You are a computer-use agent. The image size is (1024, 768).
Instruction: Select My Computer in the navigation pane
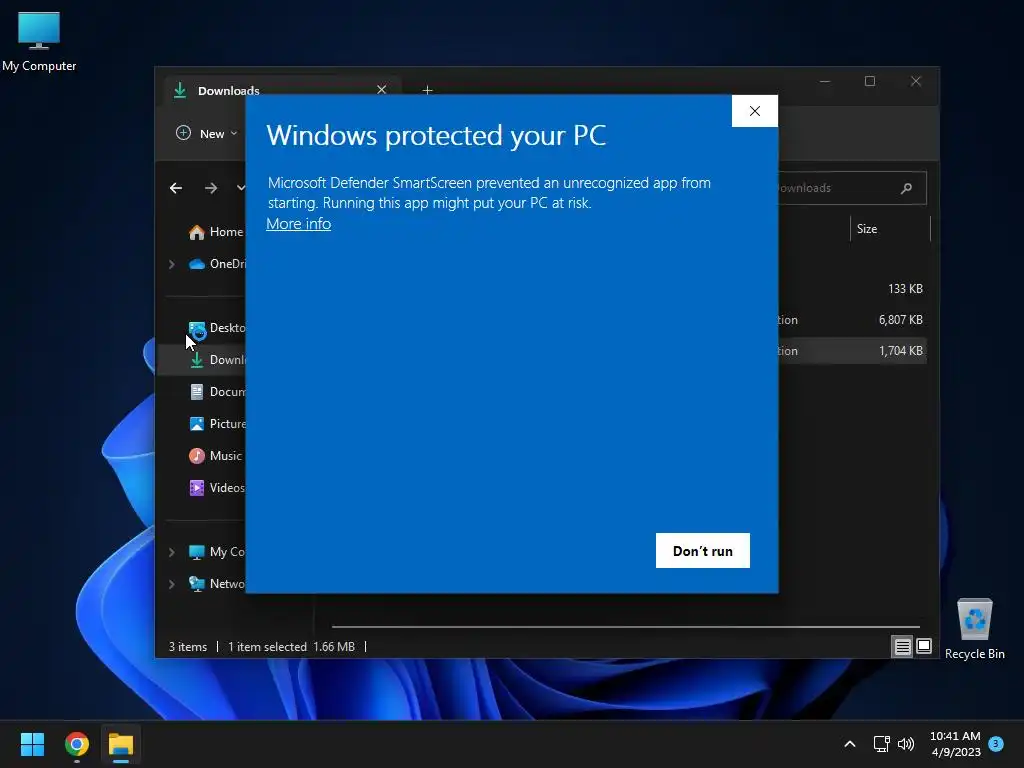(x=216, y=552)
